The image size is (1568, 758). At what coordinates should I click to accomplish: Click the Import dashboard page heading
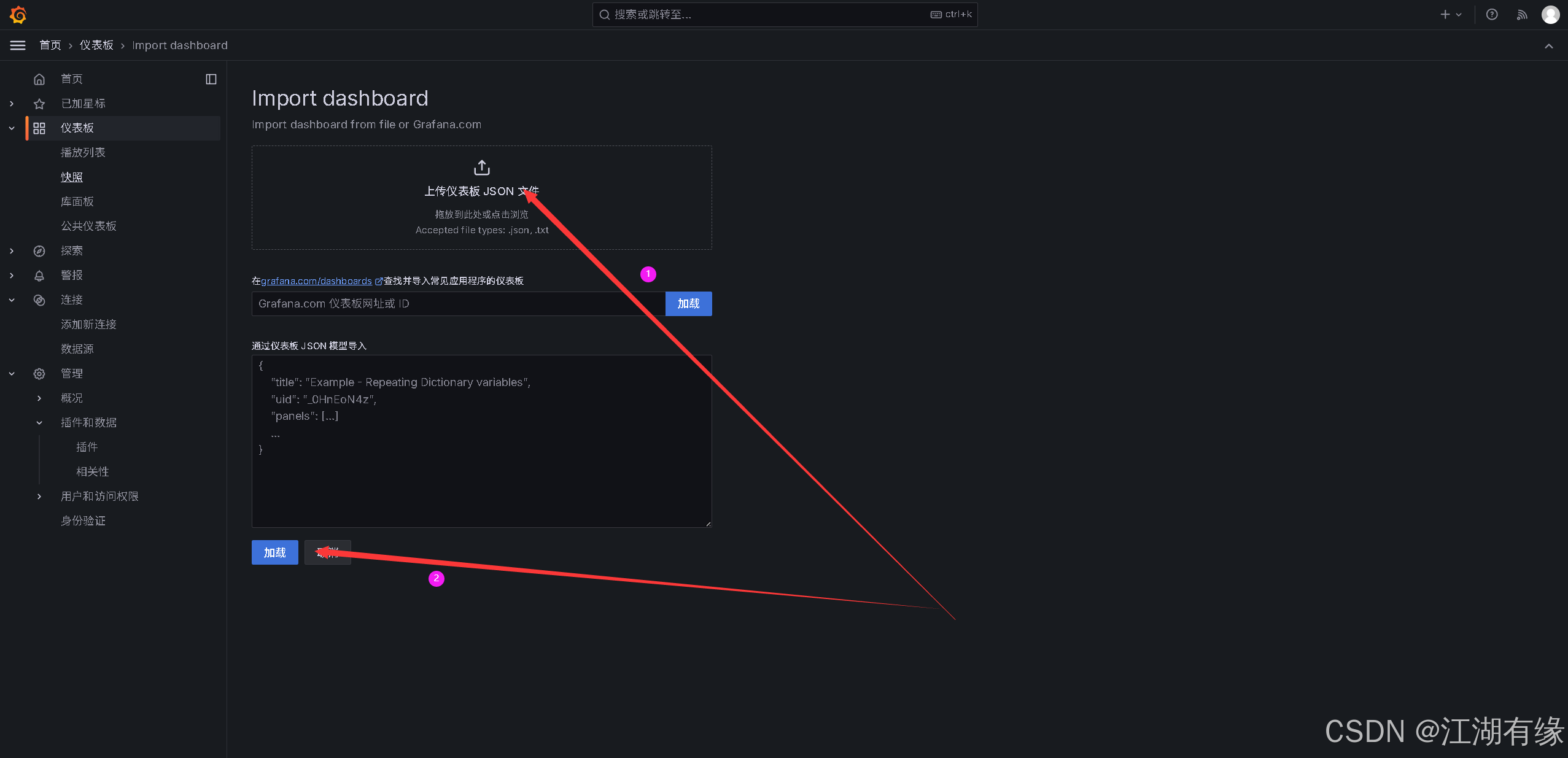[340, 98]
